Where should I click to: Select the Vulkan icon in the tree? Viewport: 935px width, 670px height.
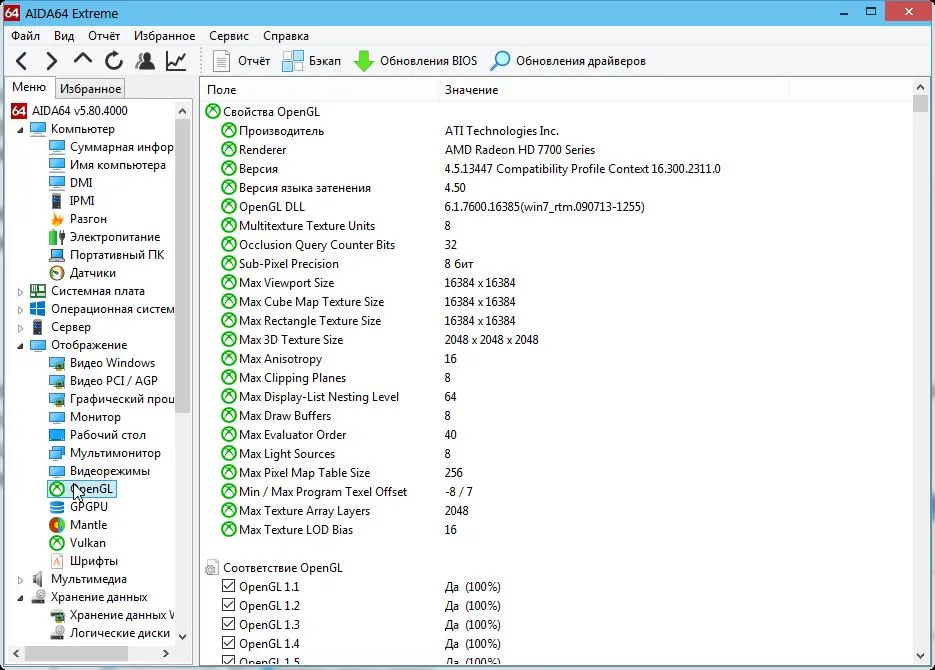point(57,543)
